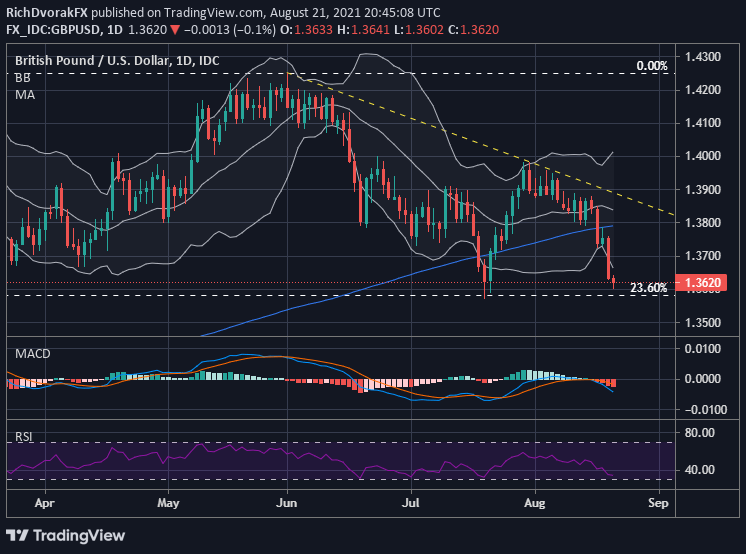Click the 1.4000 price axis label
The image size is (746, 554).
click(703, 156)
